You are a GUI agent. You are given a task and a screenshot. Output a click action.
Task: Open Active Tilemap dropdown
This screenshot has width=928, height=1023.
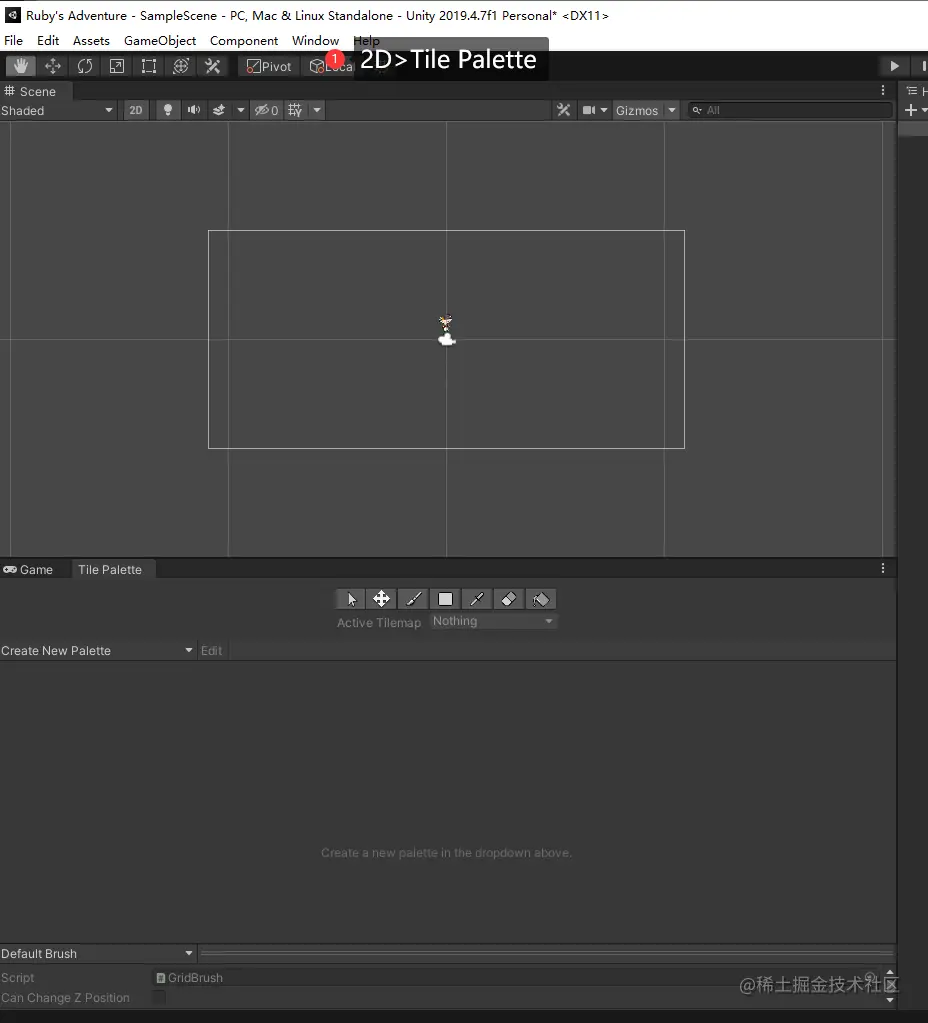coord(493,621)
